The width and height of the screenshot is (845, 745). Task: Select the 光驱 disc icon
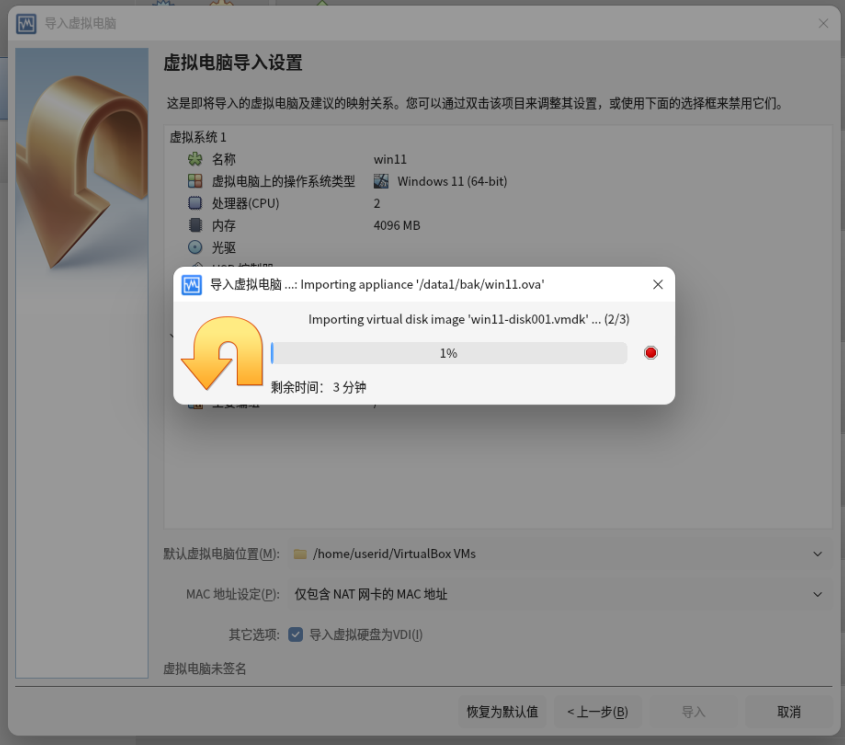pos(195,247)
